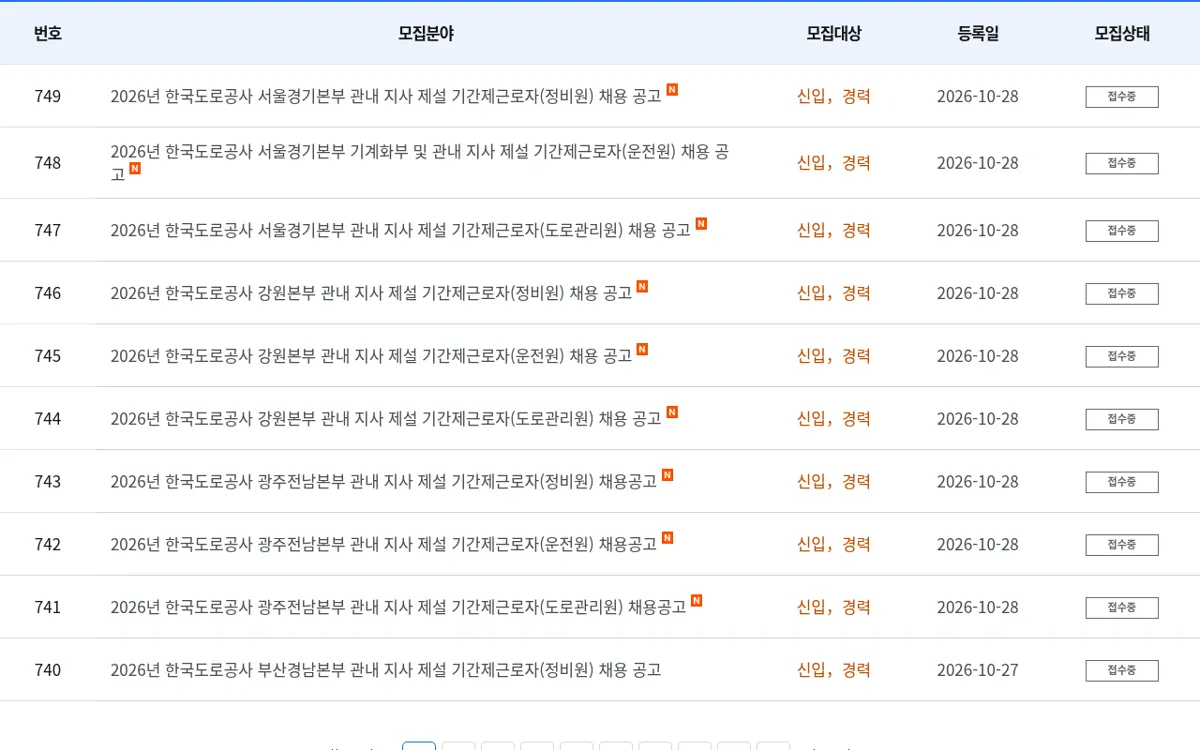
Task: Click the N new badge on row 746
Action: (x=642, y=286)
